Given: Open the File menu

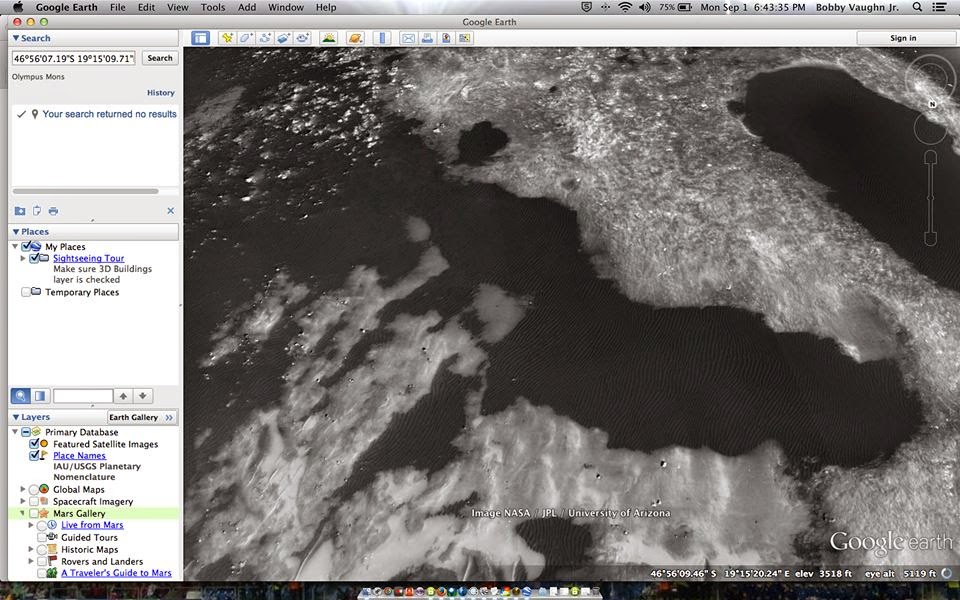Looking at the screenshot, I should (118, 7).
